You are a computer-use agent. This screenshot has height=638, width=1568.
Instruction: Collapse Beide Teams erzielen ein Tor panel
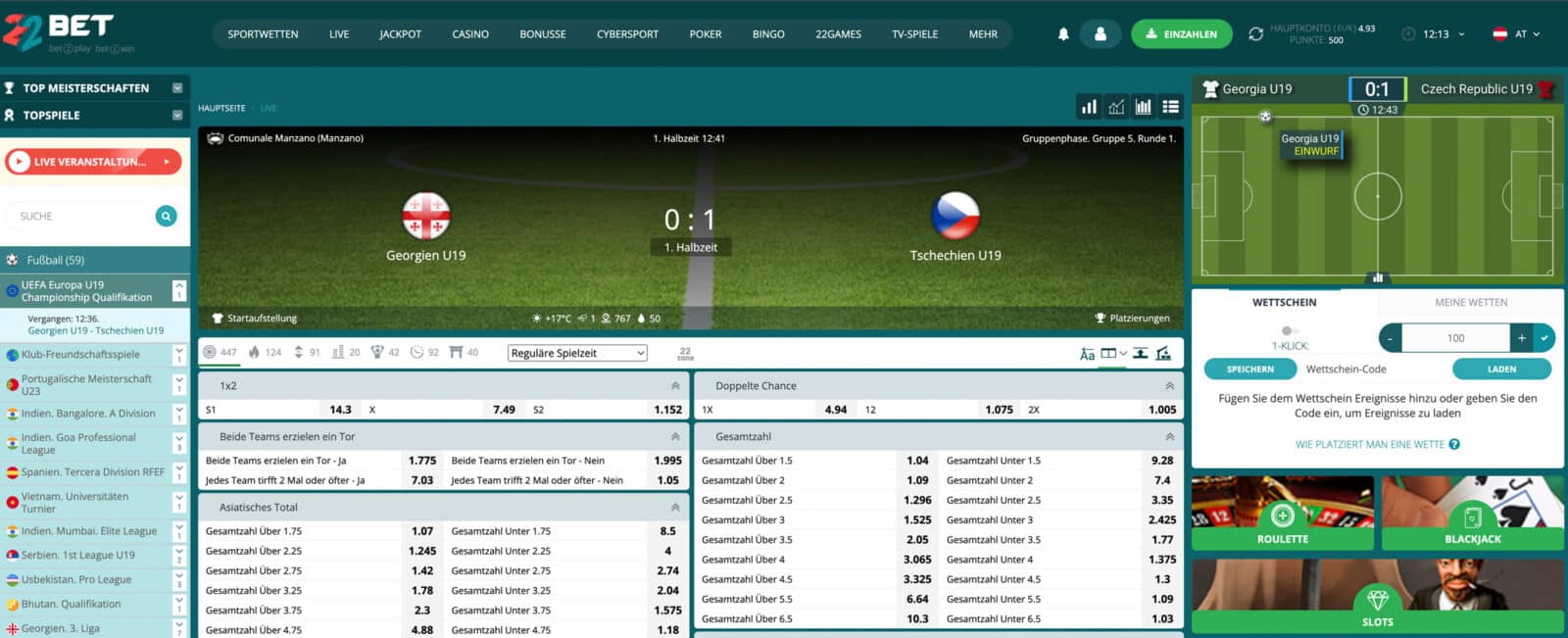(x=675, y=436)
